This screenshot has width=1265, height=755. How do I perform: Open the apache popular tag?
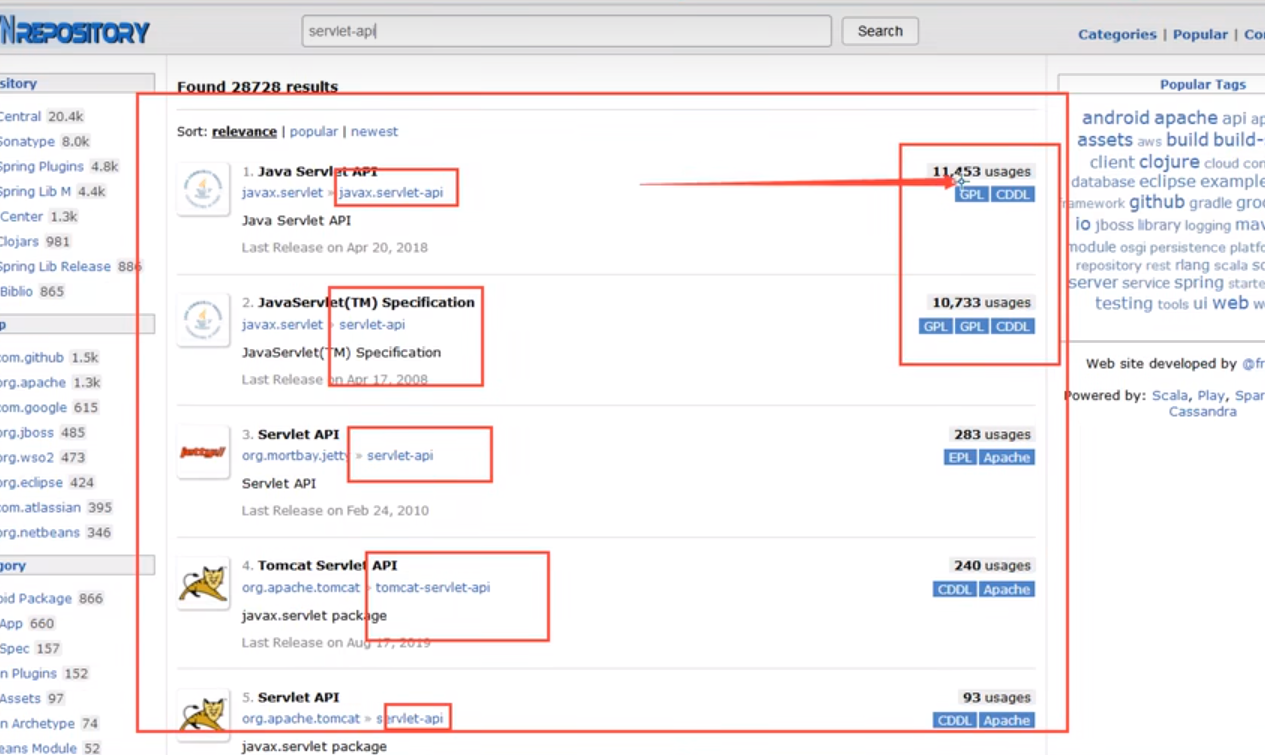[x=1185, y=117]
